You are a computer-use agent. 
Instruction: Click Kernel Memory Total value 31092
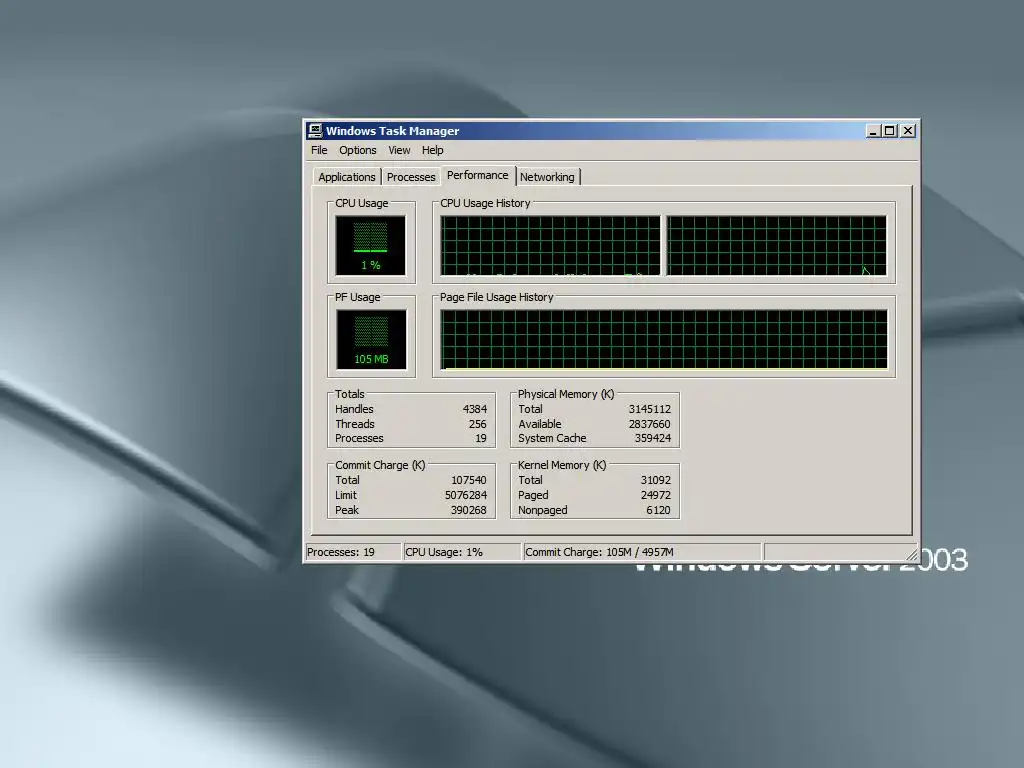656,480
